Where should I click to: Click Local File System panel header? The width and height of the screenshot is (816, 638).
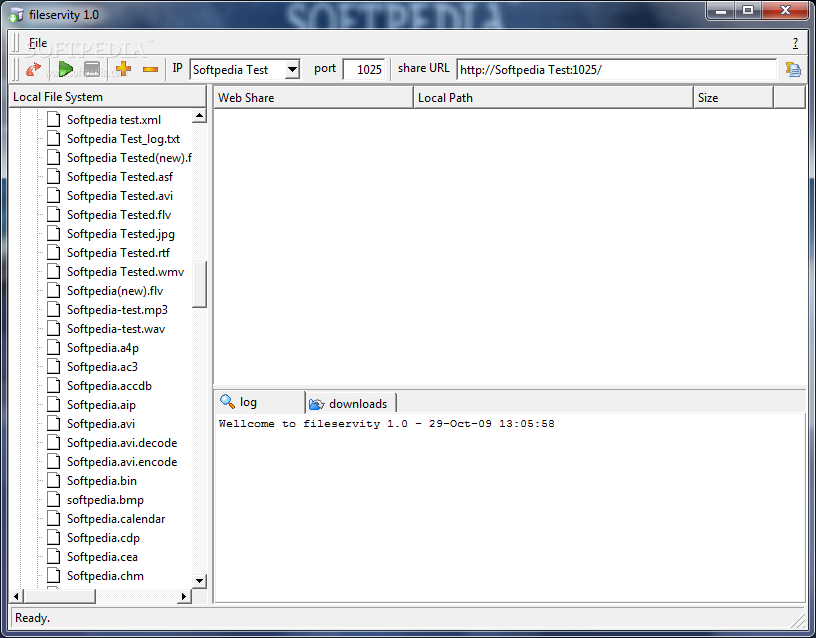click(x=108, y=97)
